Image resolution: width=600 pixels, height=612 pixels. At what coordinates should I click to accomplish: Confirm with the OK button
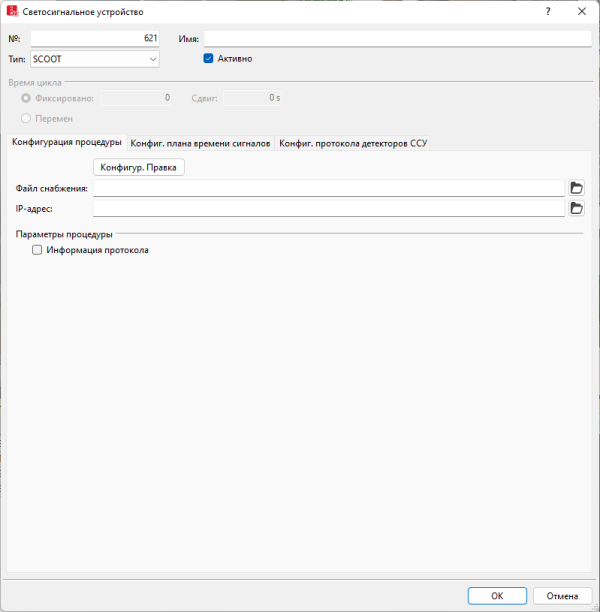[x=496, y=596]
